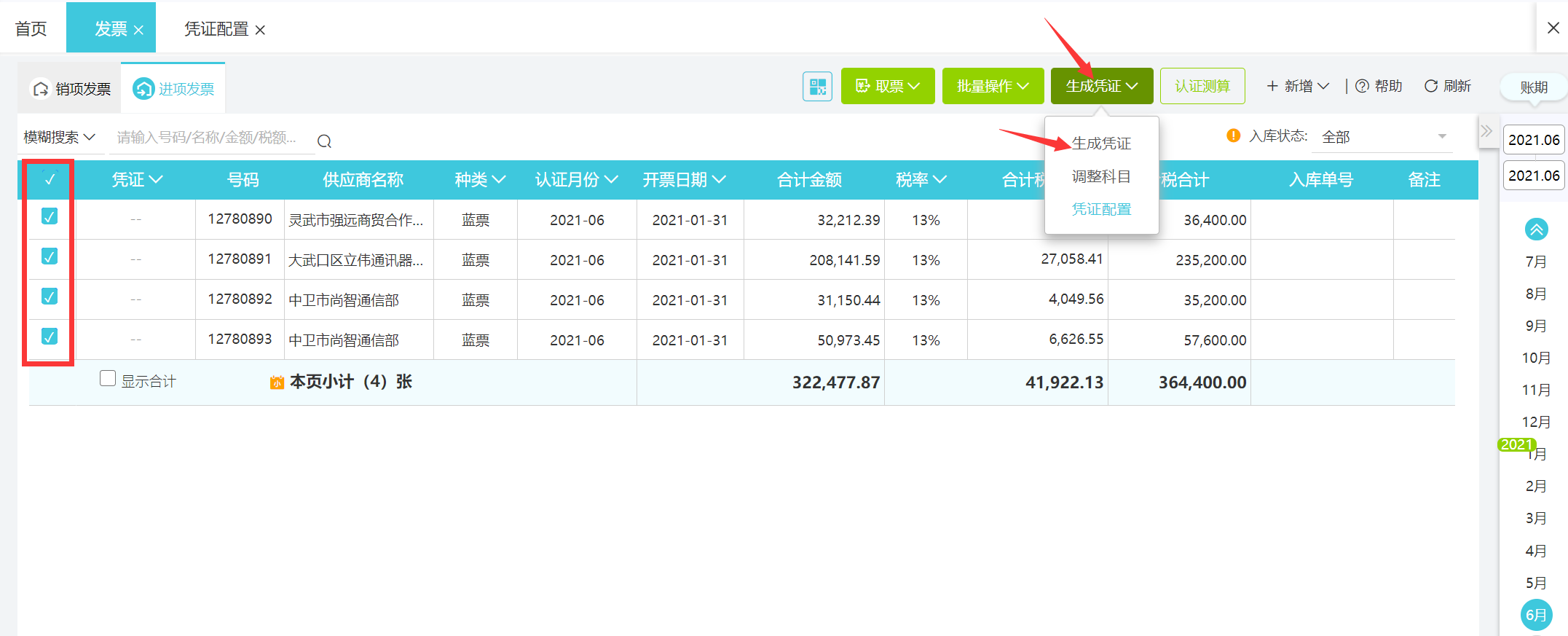
Task: Click total 364,400.00 in subtotal row
Action: (1202, 382)
